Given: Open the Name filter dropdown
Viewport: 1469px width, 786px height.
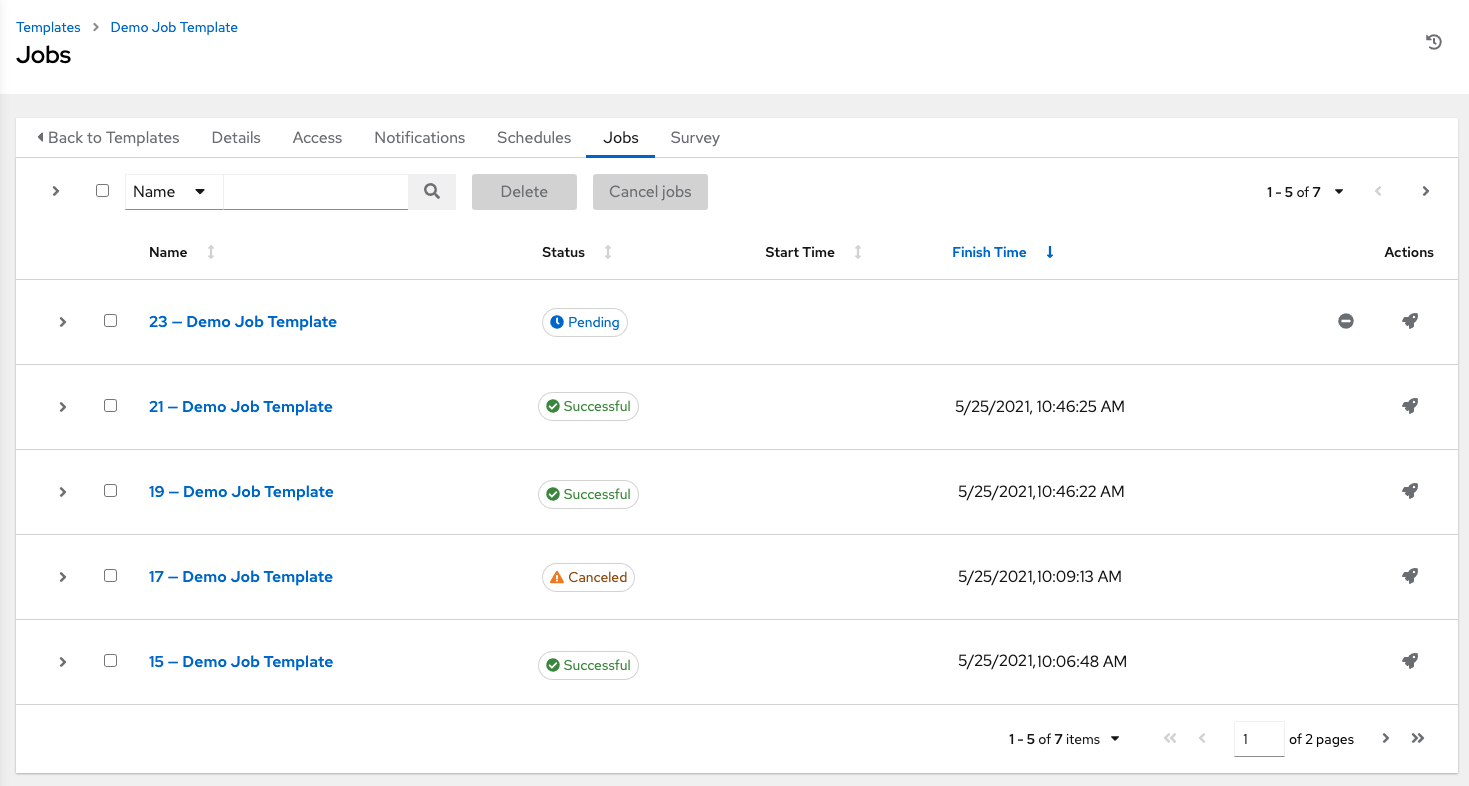Looking at the screenshot, I should point(173,191).
